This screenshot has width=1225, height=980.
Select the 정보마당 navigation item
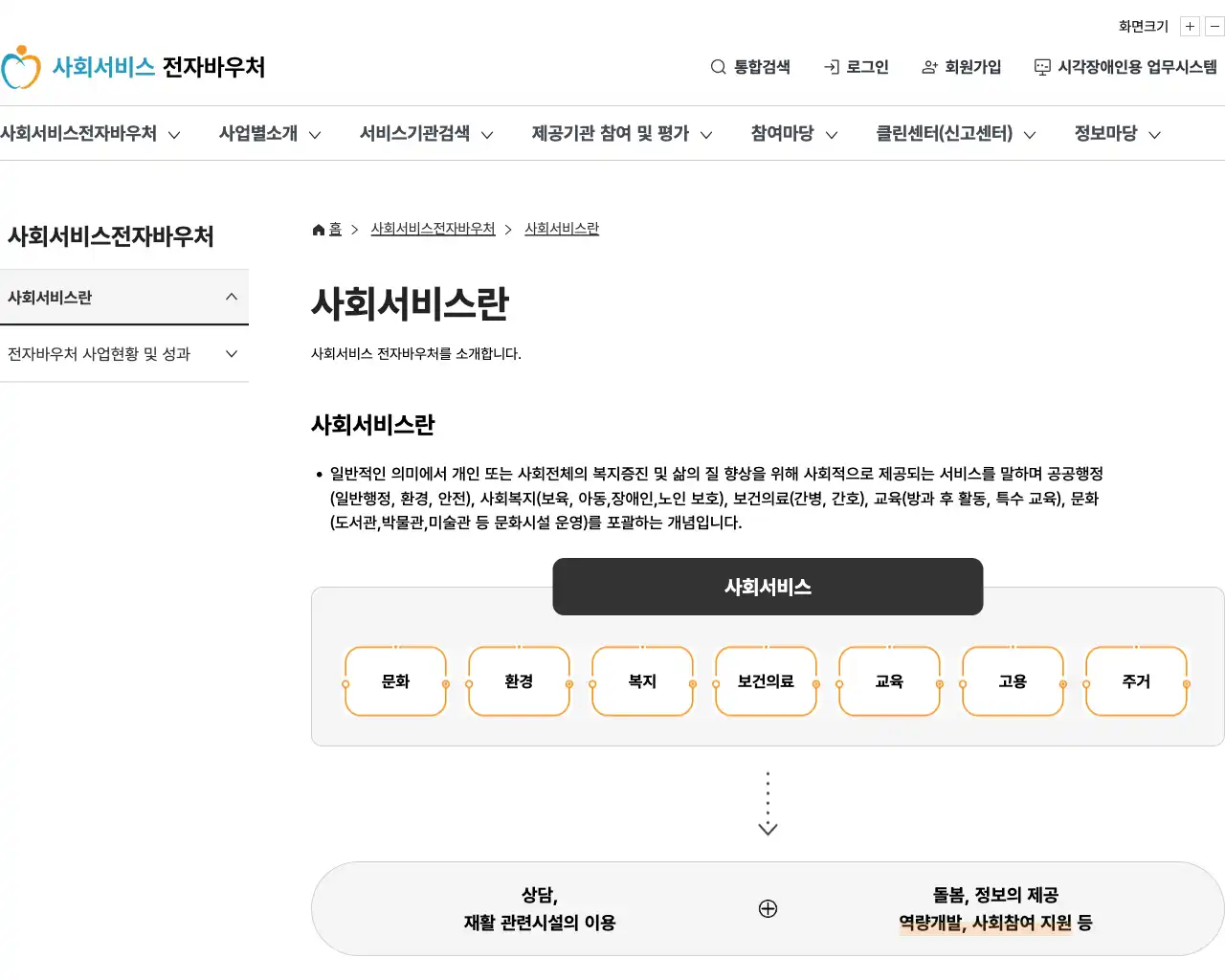1115,133
